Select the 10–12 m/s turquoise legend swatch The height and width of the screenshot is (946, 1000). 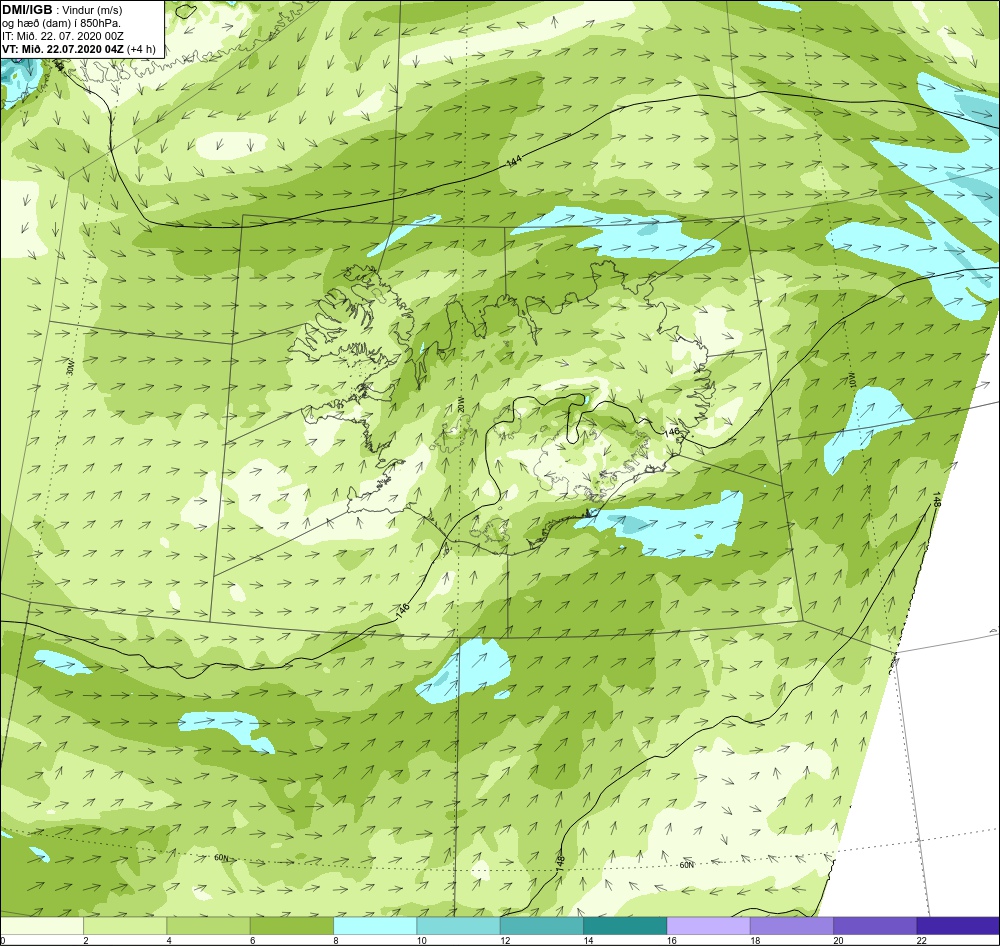(x=458, y=925)
